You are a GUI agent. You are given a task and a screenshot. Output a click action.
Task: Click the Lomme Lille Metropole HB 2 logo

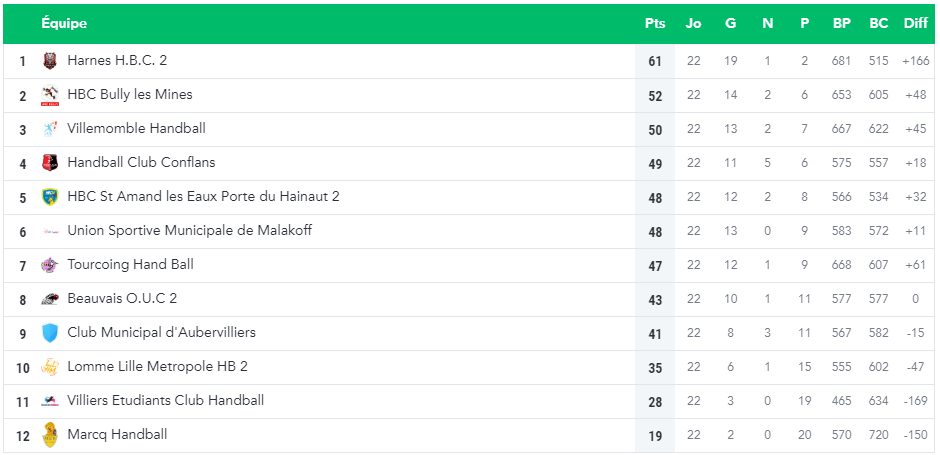pyautogui.click(x=50, y=367)
